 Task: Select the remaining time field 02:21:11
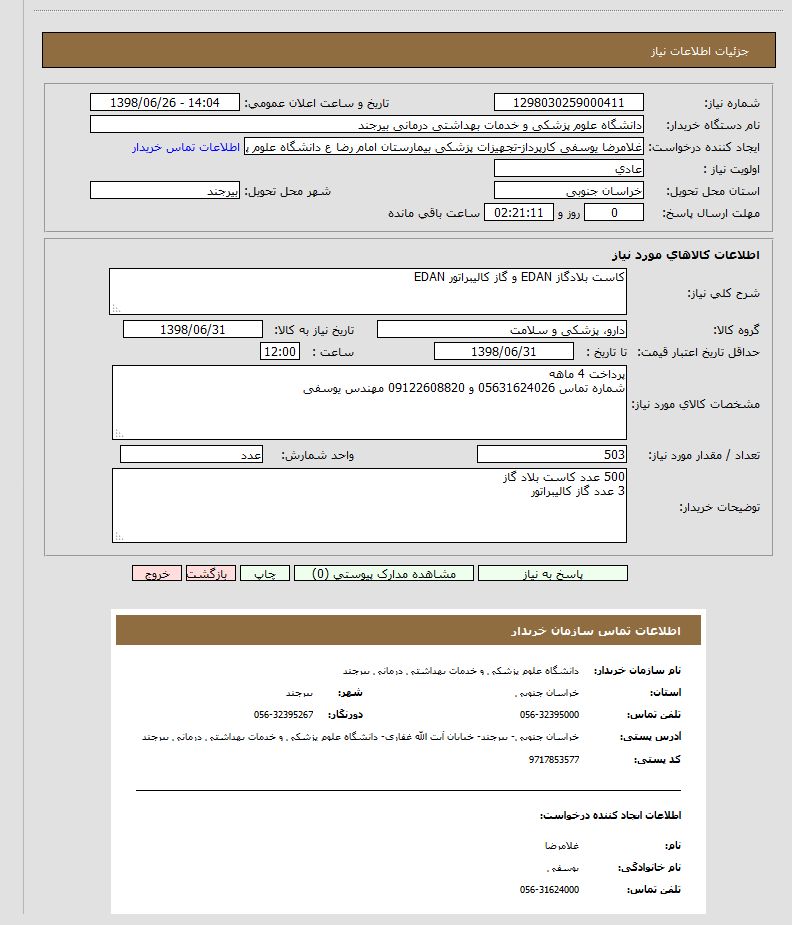[517, 213]
